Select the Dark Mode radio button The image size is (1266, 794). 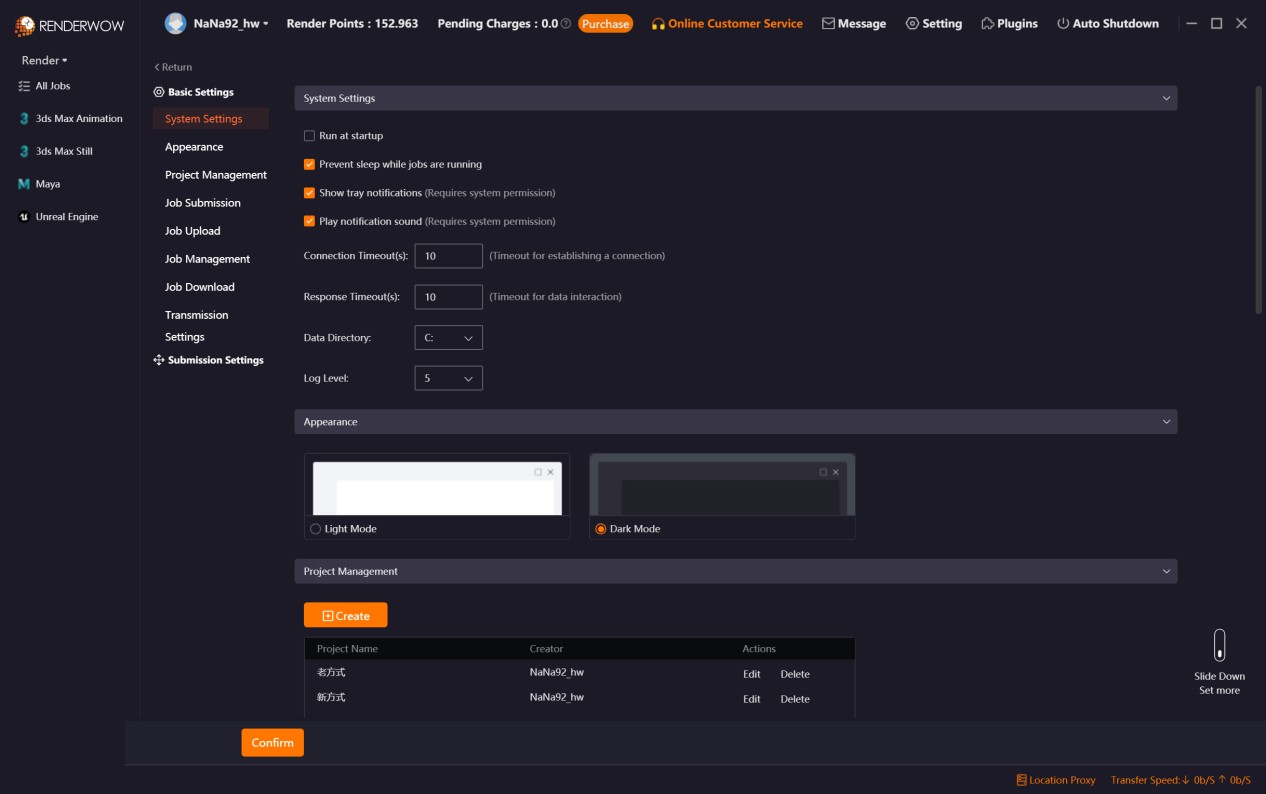(601, 529)
